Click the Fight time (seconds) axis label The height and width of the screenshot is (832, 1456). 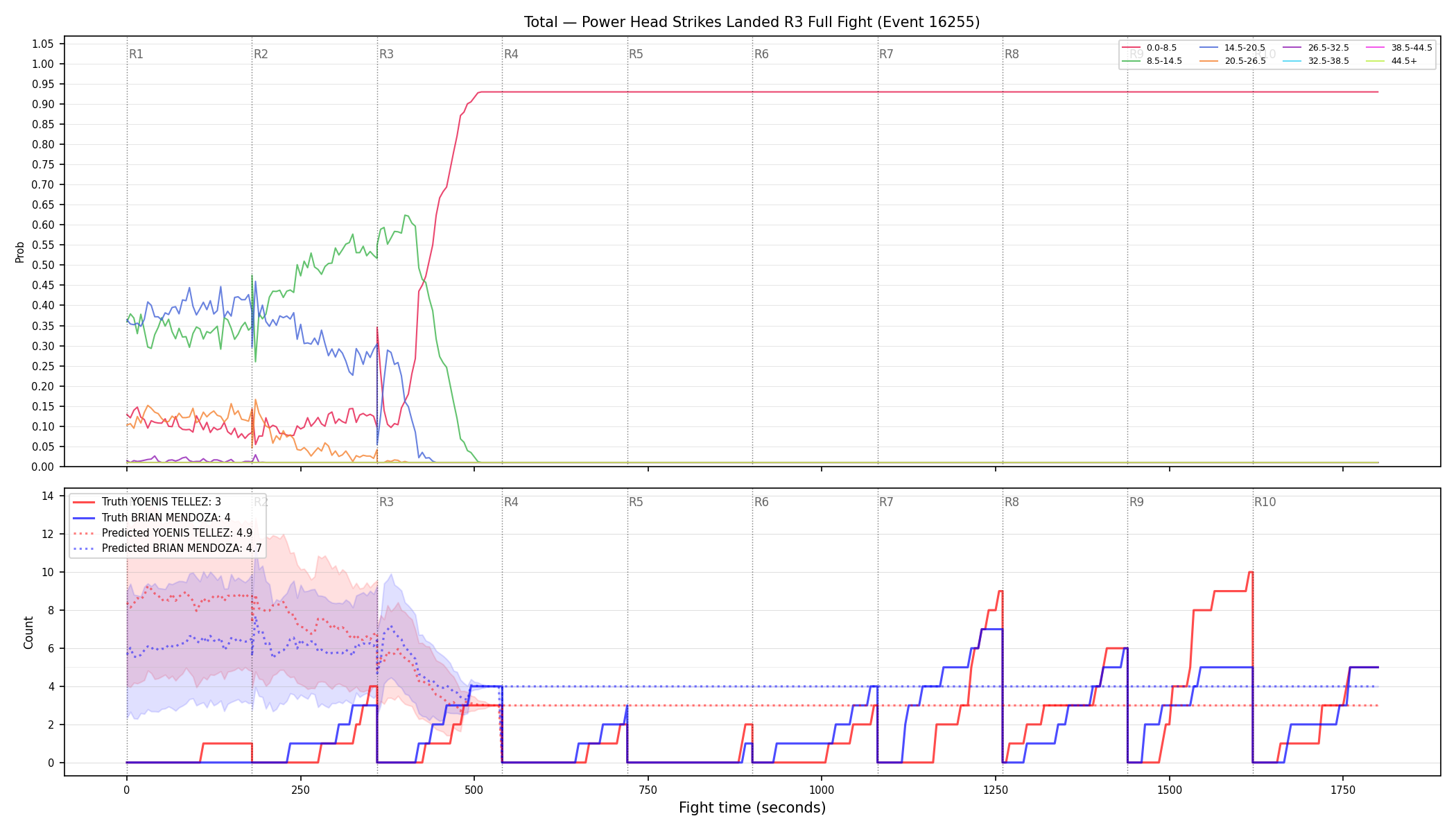pos(752,808)
